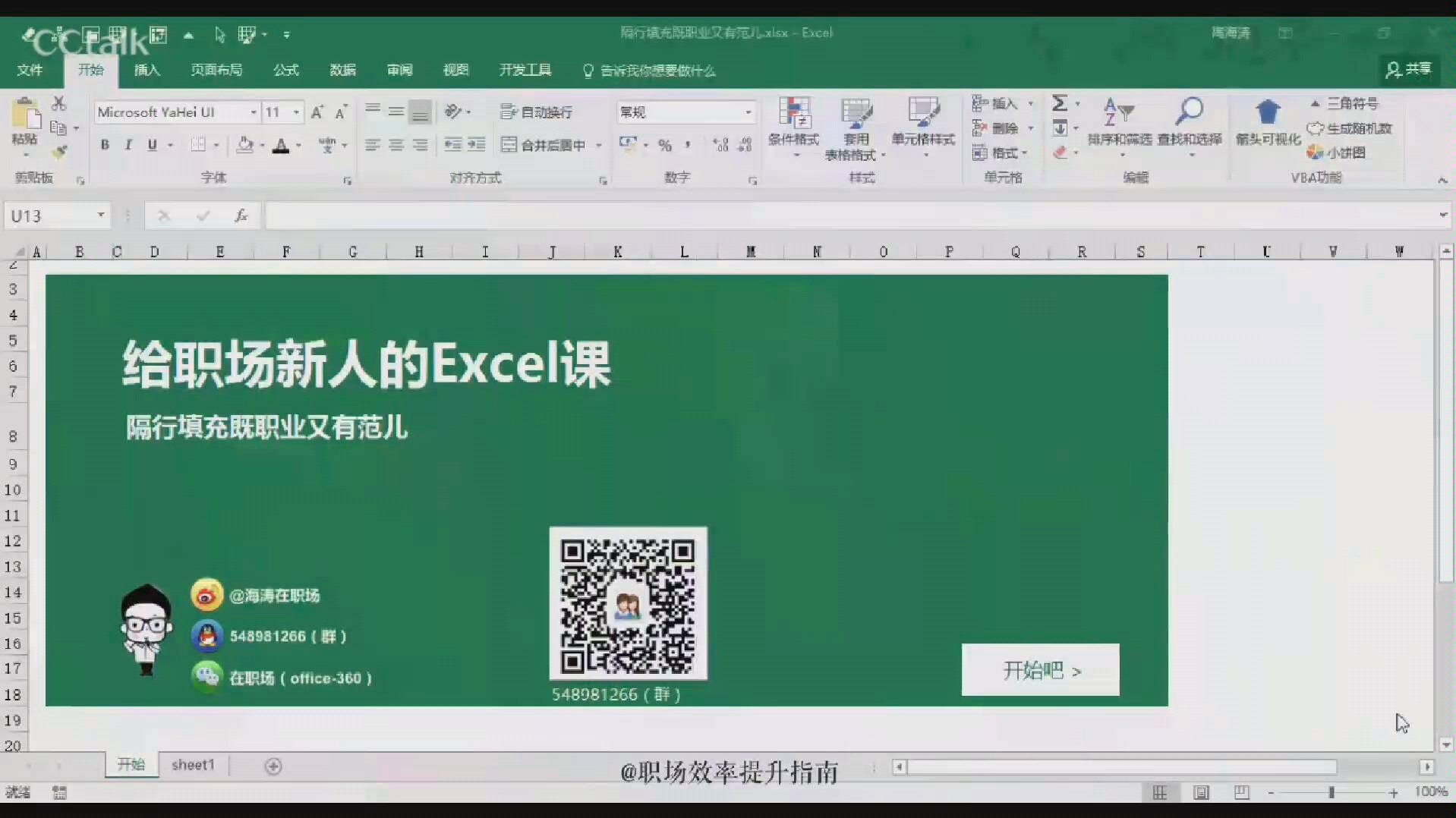Viewport: 1456px width, 818px height.
Task: Switch to the Page Layout ribbon tab
Action: (x=216, y=70)
